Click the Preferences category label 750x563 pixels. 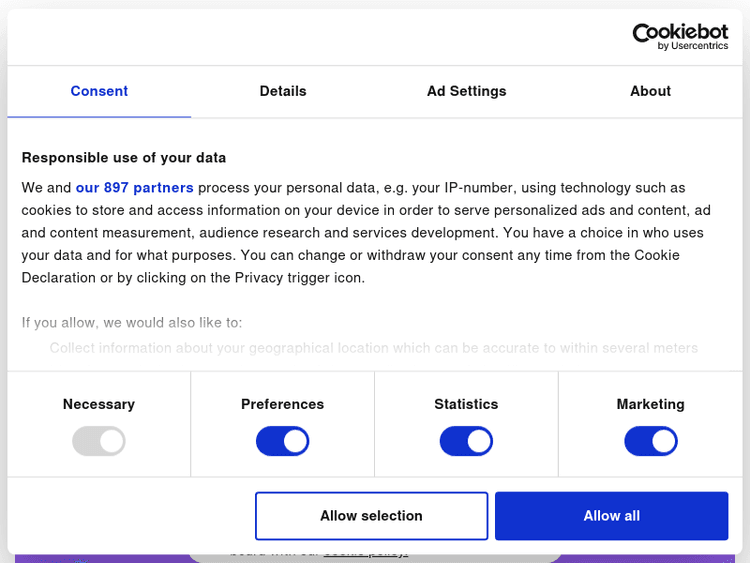[283, 404]
